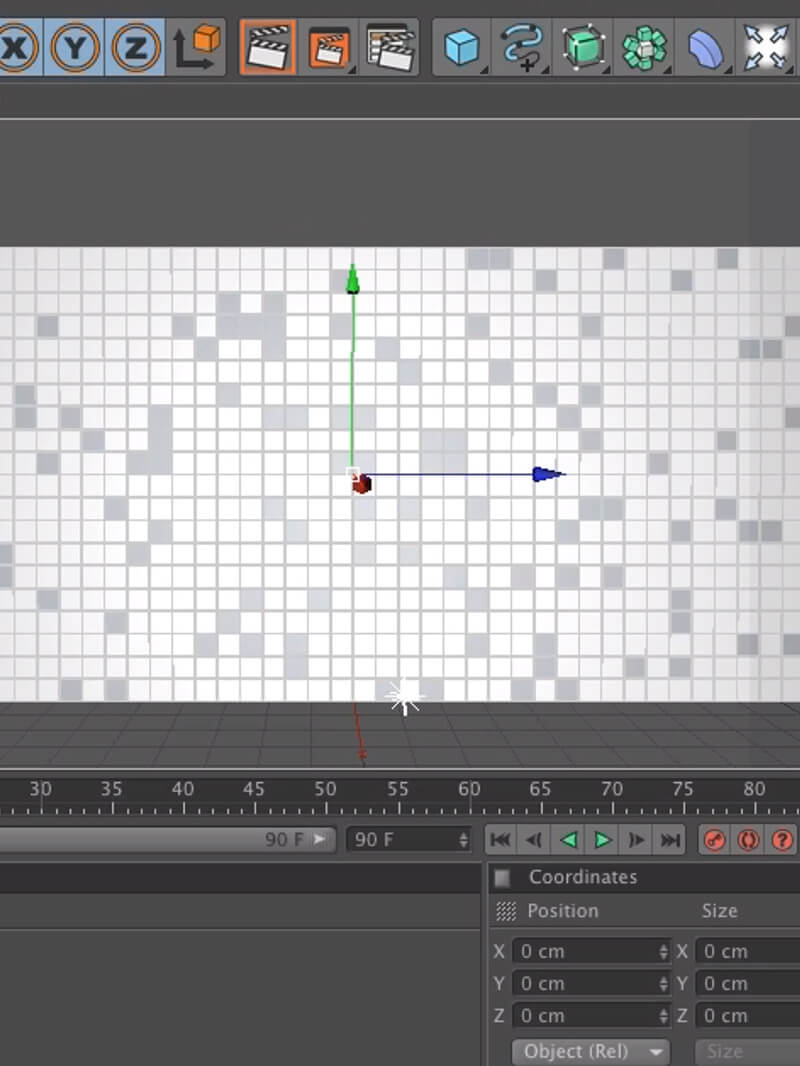Click frame 45 on the timeline ruler
Screen dimensions: 800x1066
pos(254,789)
